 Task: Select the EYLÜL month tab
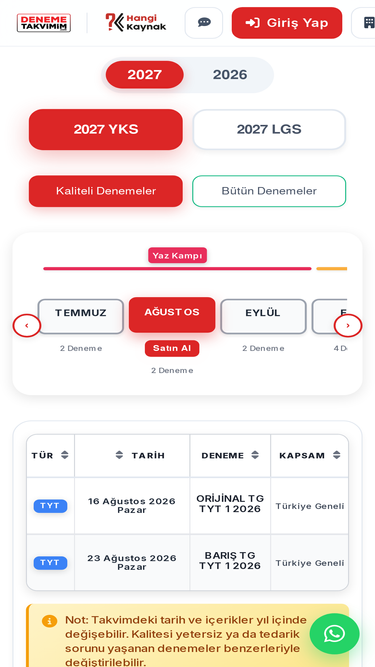(x=263, y=316)
